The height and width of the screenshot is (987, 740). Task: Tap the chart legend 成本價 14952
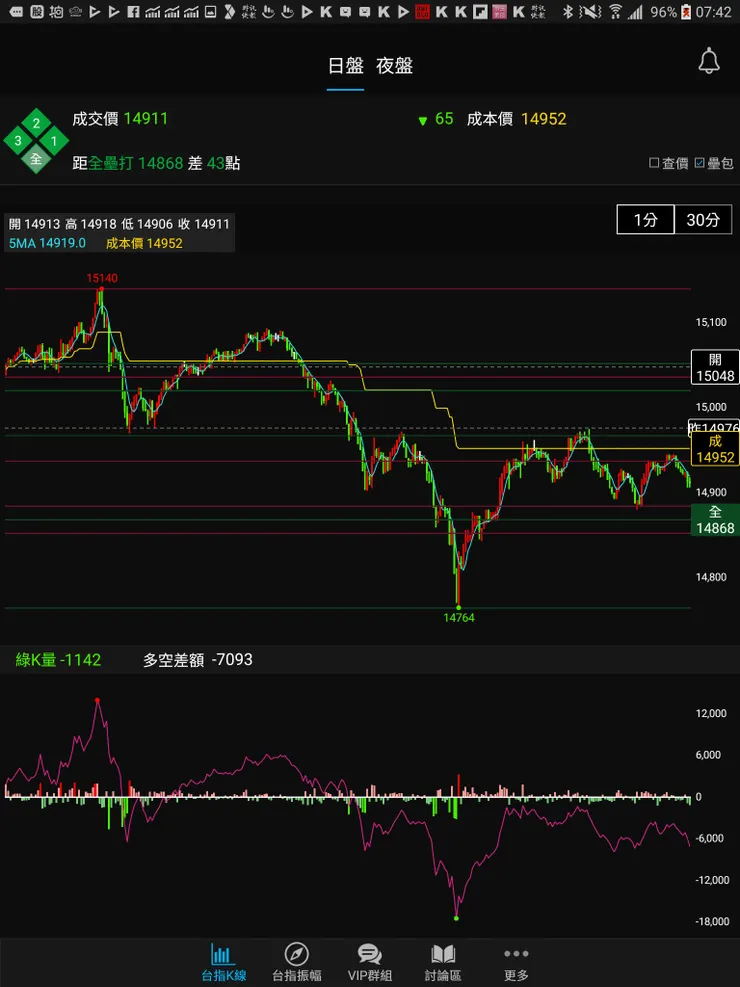pyautogui.click(x=144, y=243)
